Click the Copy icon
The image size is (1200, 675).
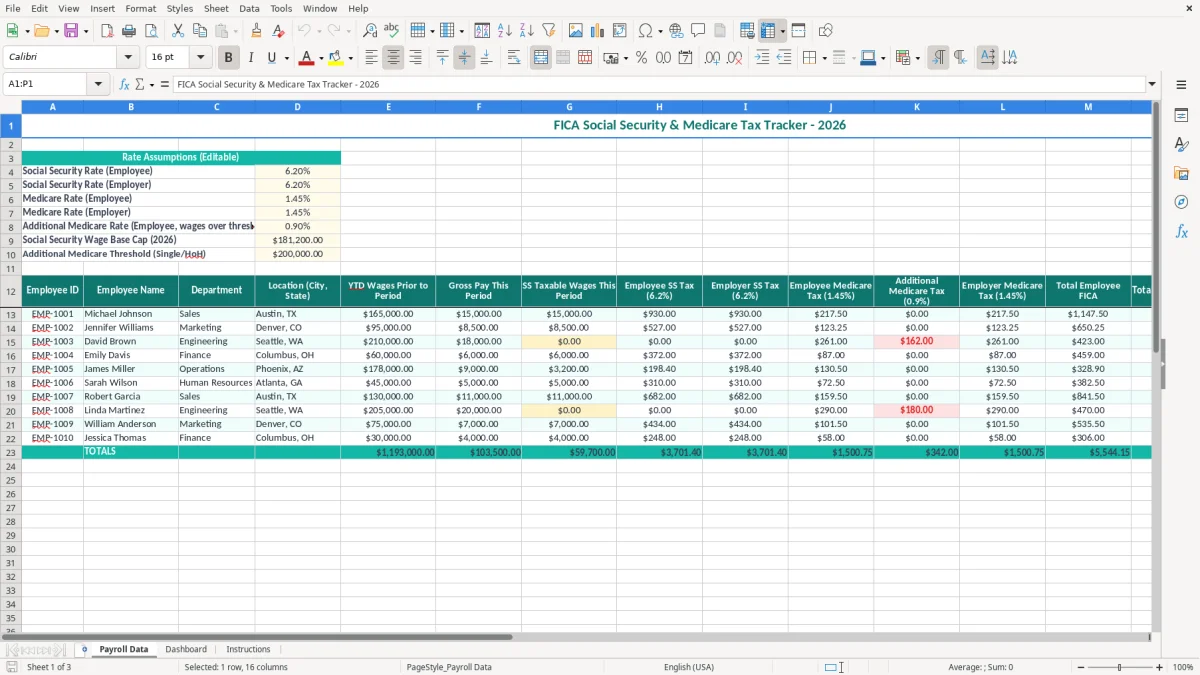click(199, 31)
